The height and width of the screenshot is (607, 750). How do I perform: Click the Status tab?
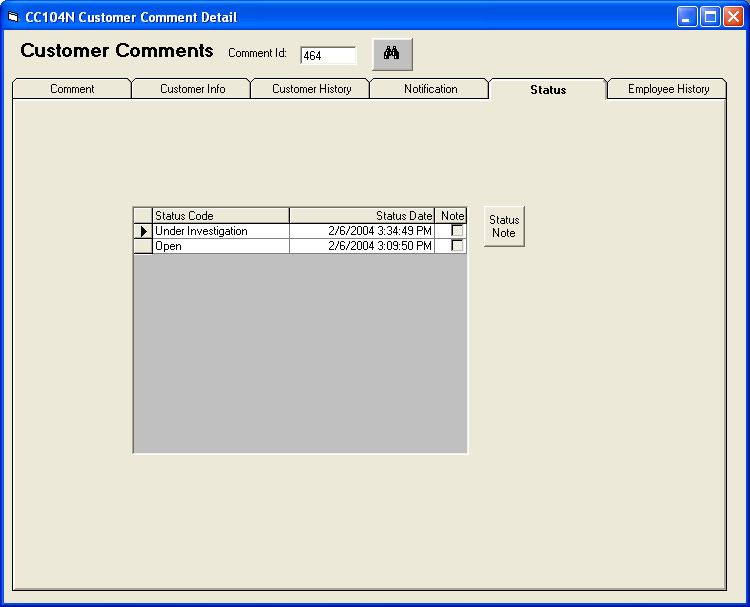[x=548, y=90]
